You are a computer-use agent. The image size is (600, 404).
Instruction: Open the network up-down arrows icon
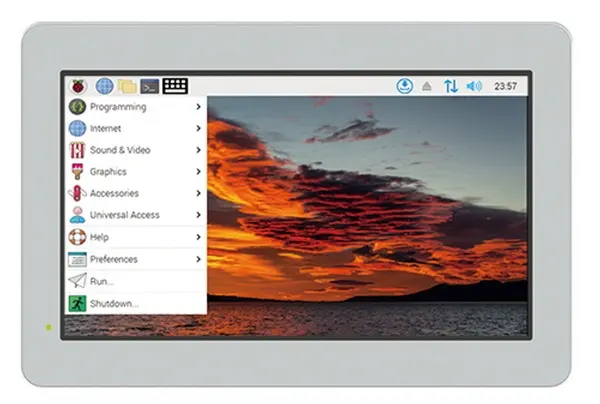pos(451,86)
